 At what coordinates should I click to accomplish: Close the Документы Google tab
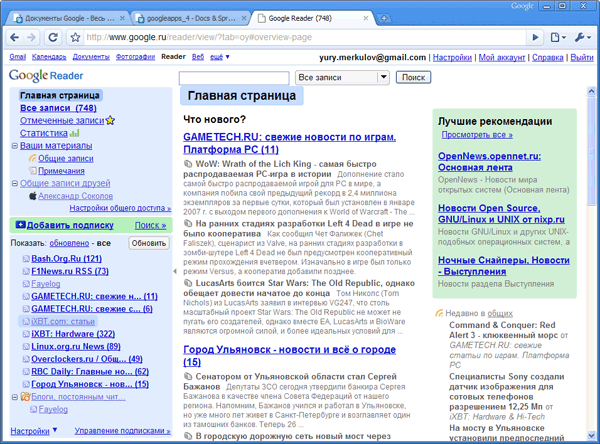point(122,18)
